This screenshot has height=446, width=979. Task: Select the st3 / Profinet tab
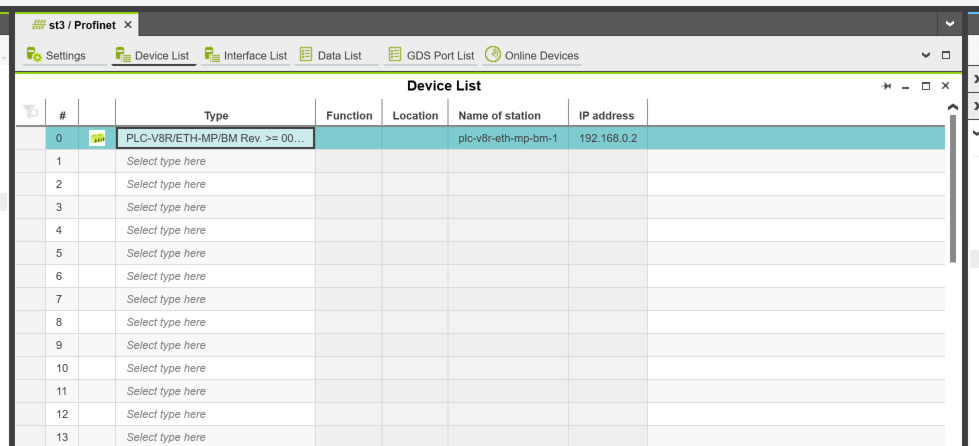click(x=75, y=24)
